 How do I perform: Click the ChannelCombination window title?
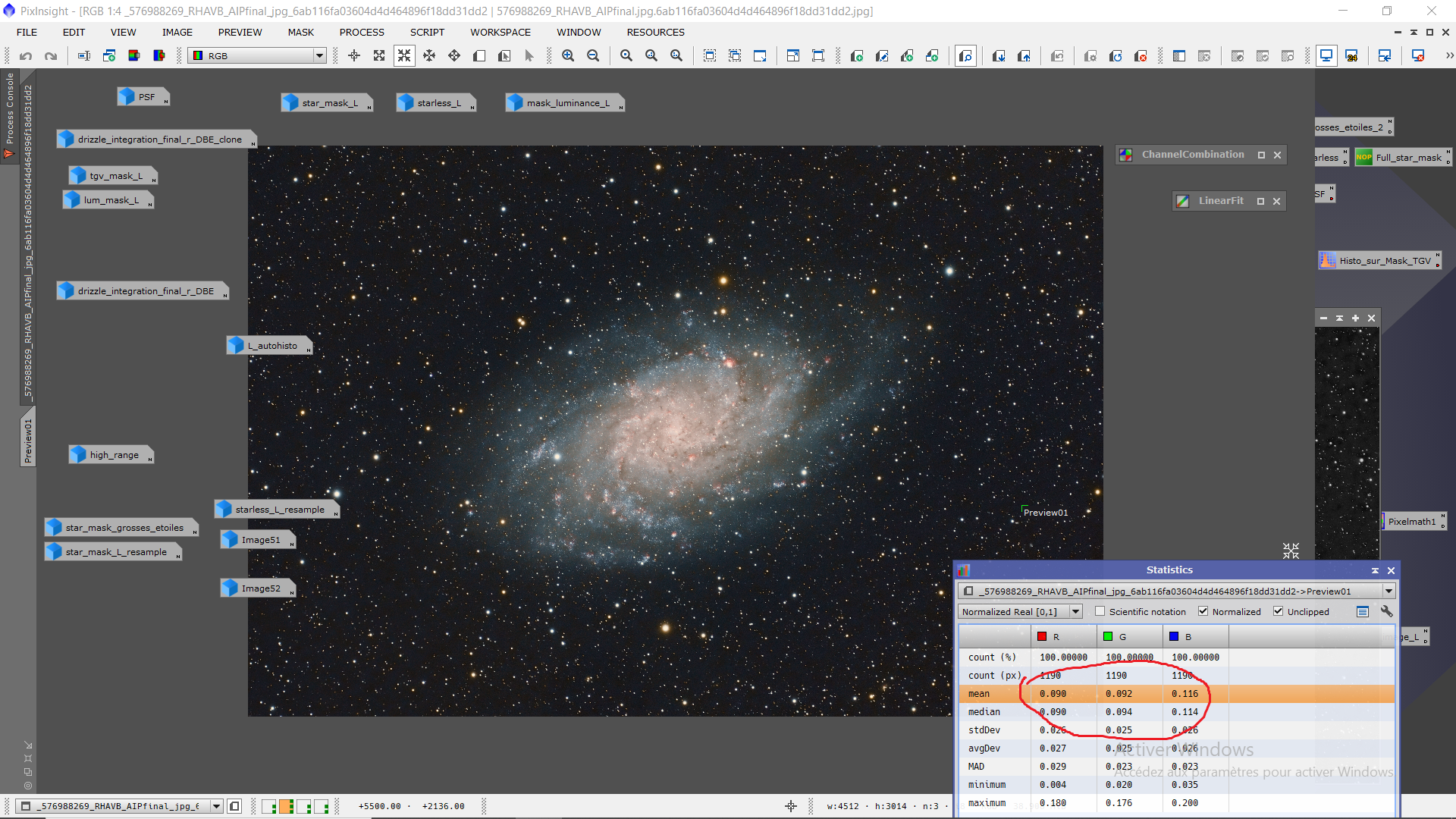(x=1192, y=155)
